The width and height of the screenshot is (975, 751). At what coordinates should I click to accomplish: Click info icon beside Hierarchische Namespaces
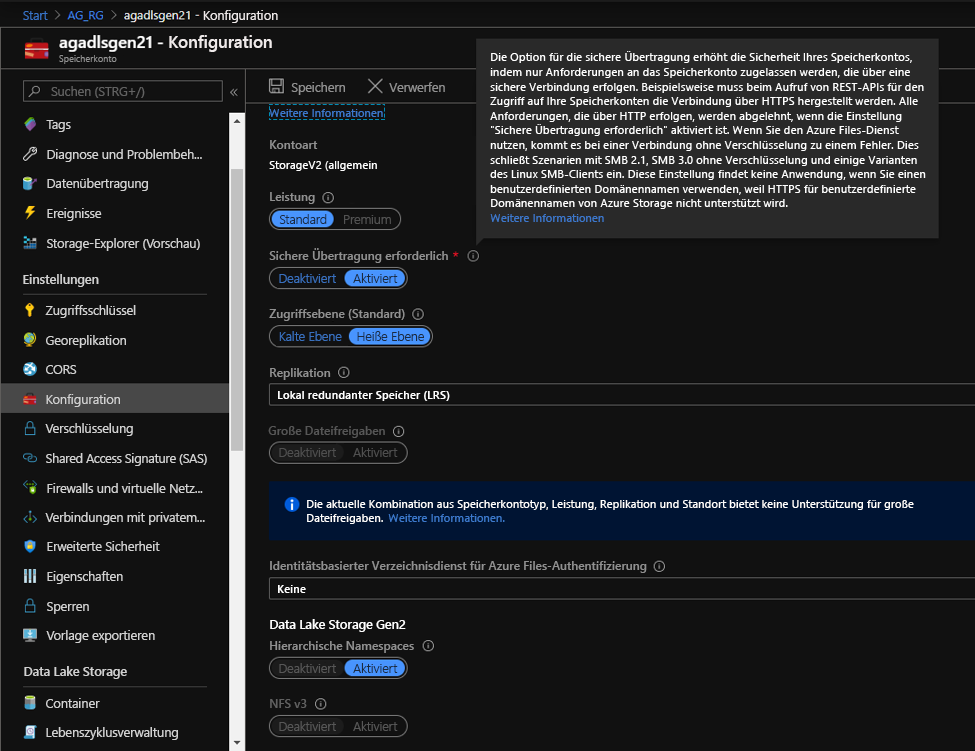428,646
